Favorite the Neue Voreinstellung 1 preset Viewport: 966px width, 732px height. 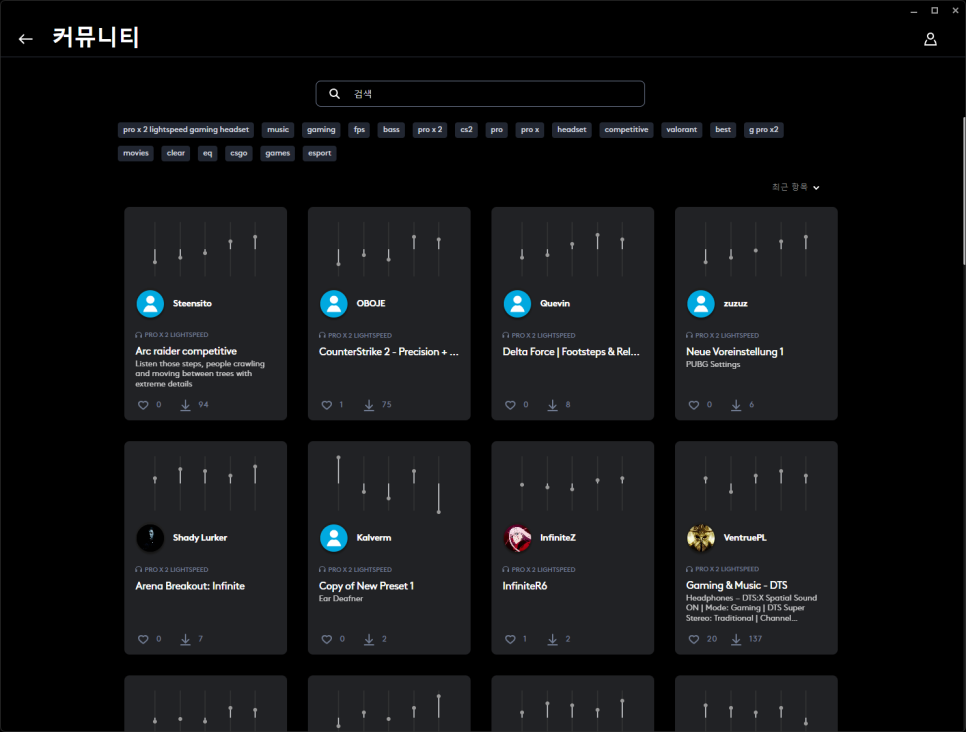point(694,405)
